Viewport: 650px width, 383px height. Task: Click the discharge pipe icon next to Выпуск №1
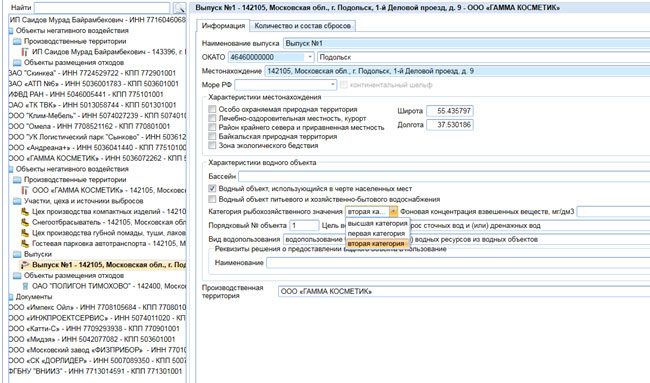click(25, 265)
